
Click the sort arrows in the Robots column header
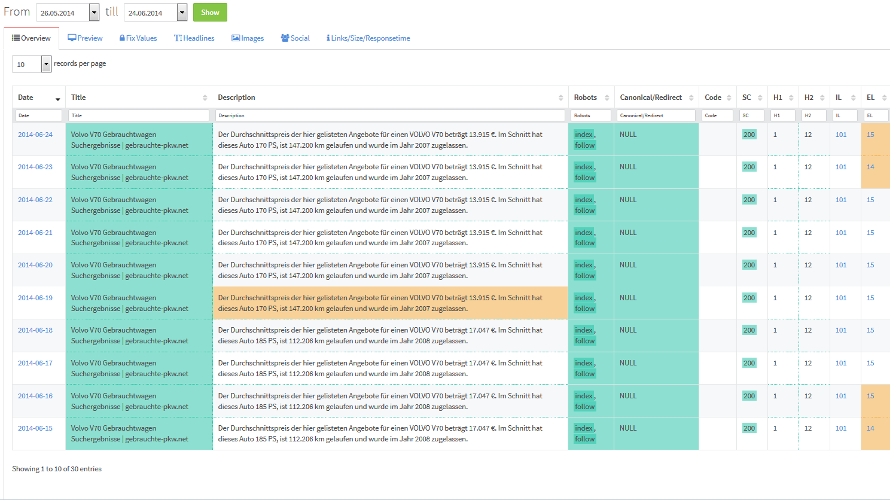click(x=603, y=98)
